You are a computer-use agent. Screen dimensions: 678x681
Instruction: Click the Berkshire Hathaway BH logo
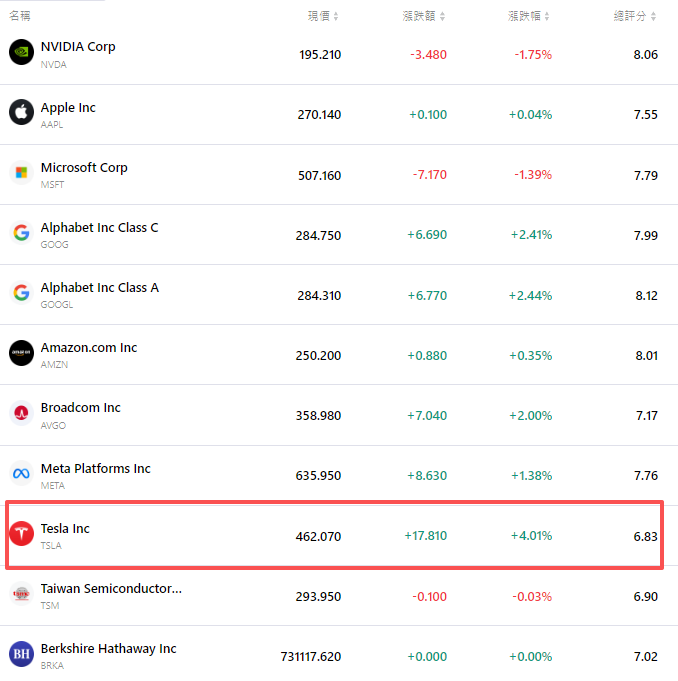pyautogui.click(x=21, y=654)
